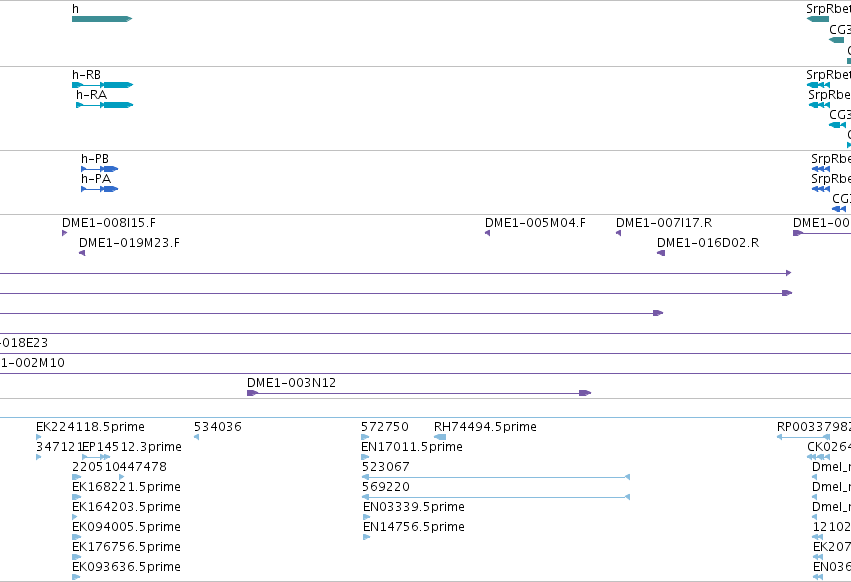
Task: Click the h-PB protein feature
Action: [99, 169]
